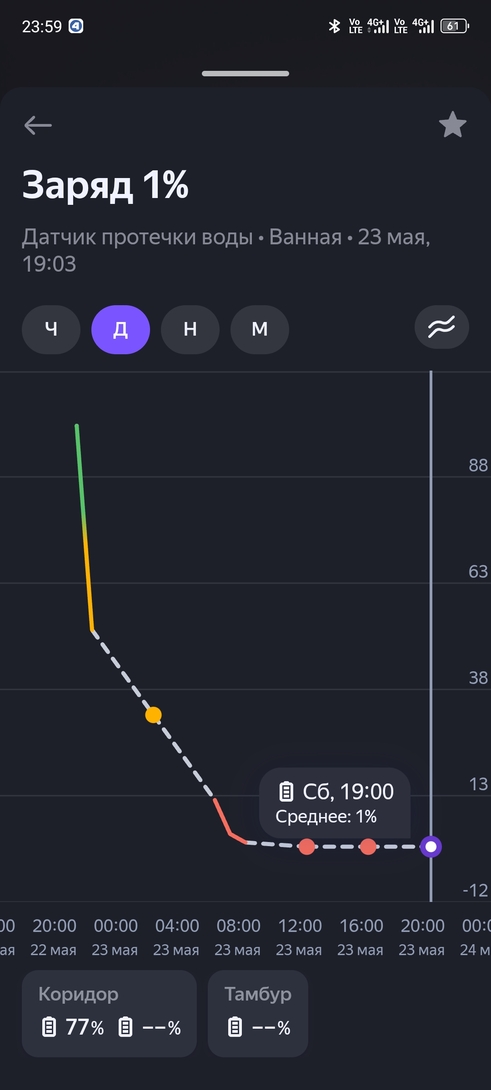Open the Коридор sensor card
The height and width of the screenshot is (1090, 491).
(109, 1014)
